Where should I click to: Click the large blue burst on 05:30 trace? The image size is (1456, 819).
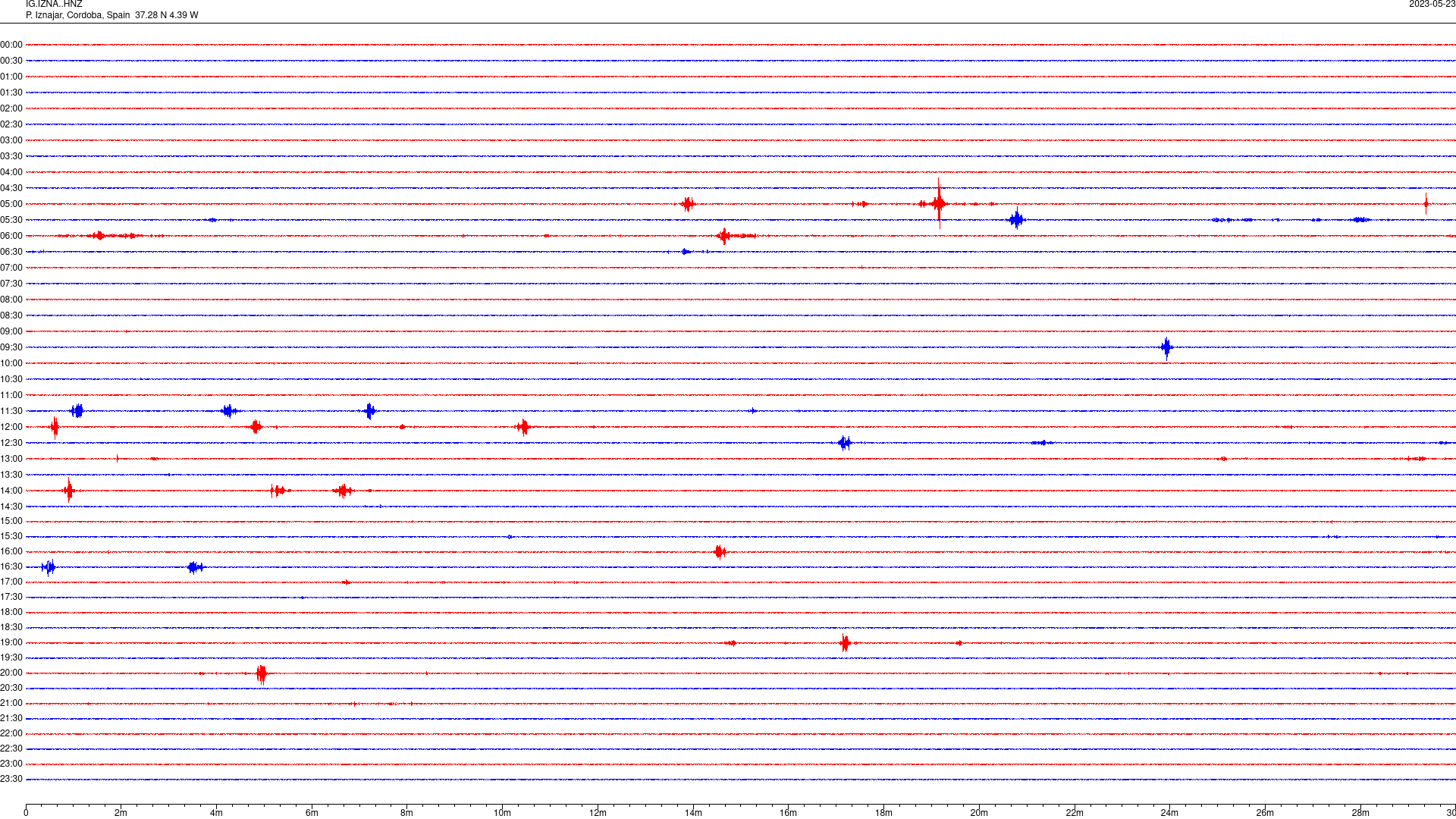pos(1016,219)
